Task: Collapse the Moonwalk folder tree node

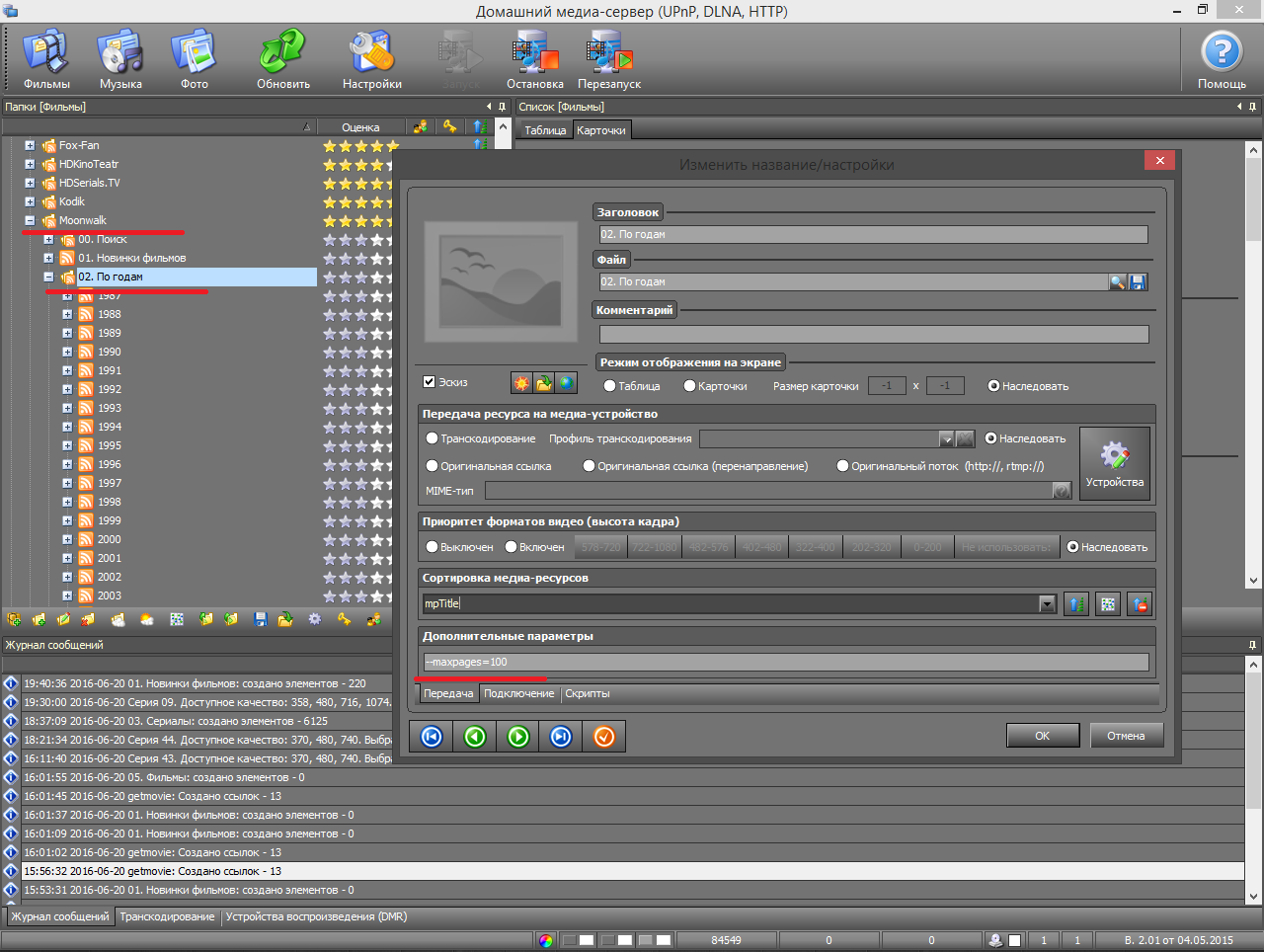Action: pyautogui.click(x=30, y=221)
